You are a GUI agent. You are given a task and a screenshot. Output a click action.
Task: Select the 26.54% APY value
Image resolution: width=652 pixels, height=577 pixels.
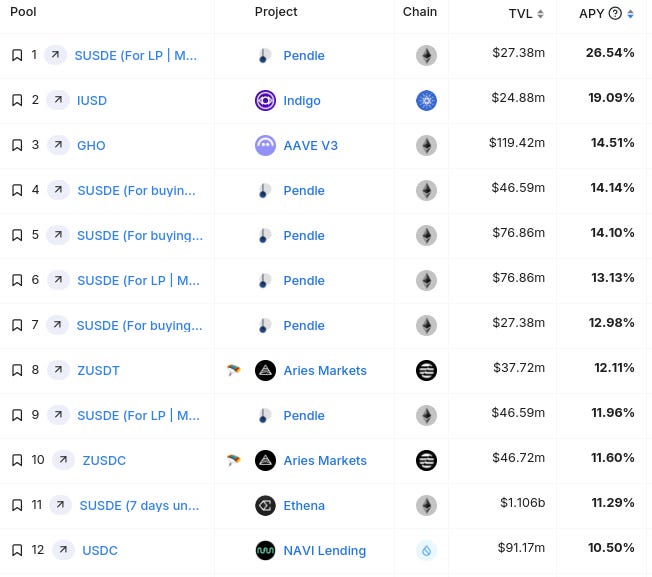[x=610, y=52]
